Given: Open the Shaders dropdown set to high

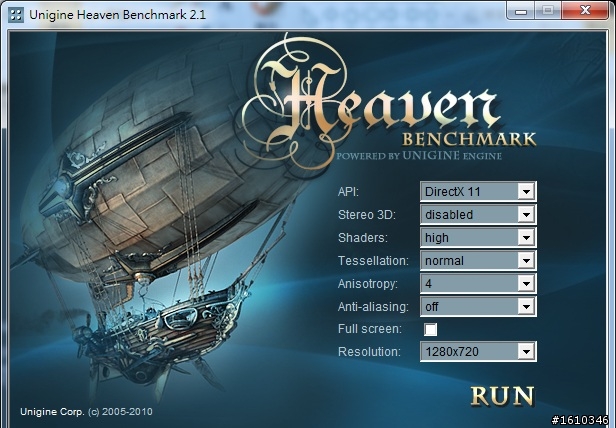Looking at the screenshot, I should coord(478,237).
